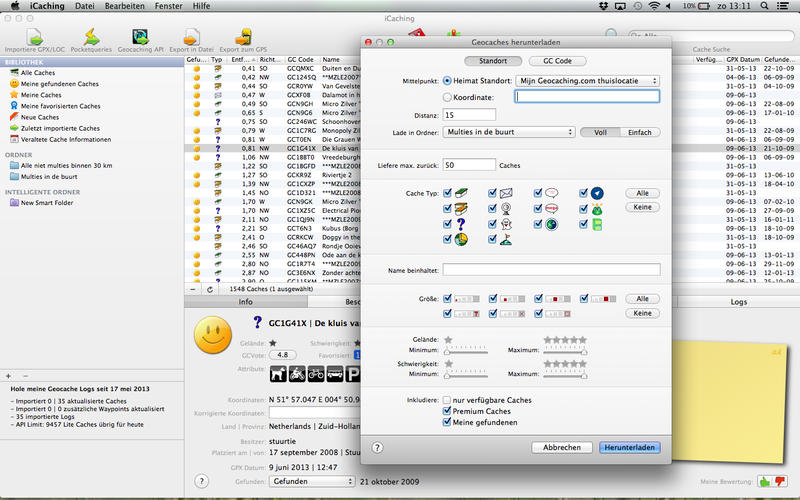This screenshot has width=800, height=500.
Task: Toggle the traditional cache (green box) checkbox
Action: pyautogui.click(x=447, y=193)
